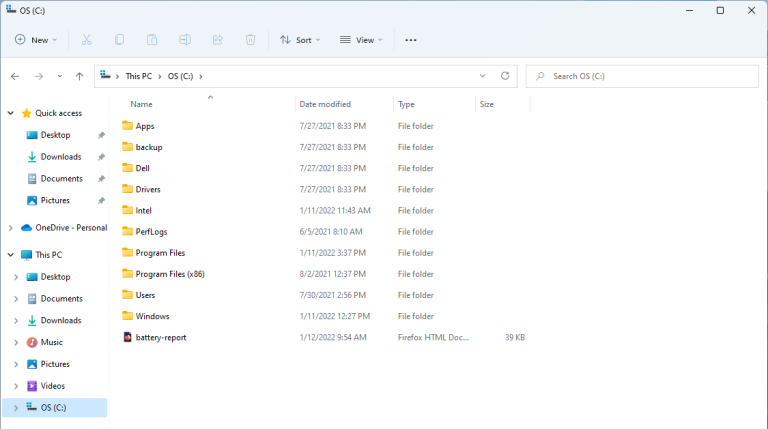Click the Delete trash can icon

coord(250,40)
